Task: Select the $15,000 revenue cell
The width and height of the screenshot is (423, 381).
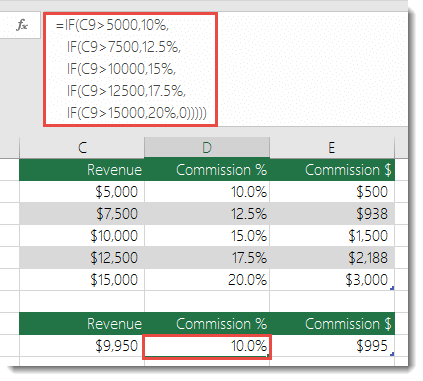Action: [82, 280]
